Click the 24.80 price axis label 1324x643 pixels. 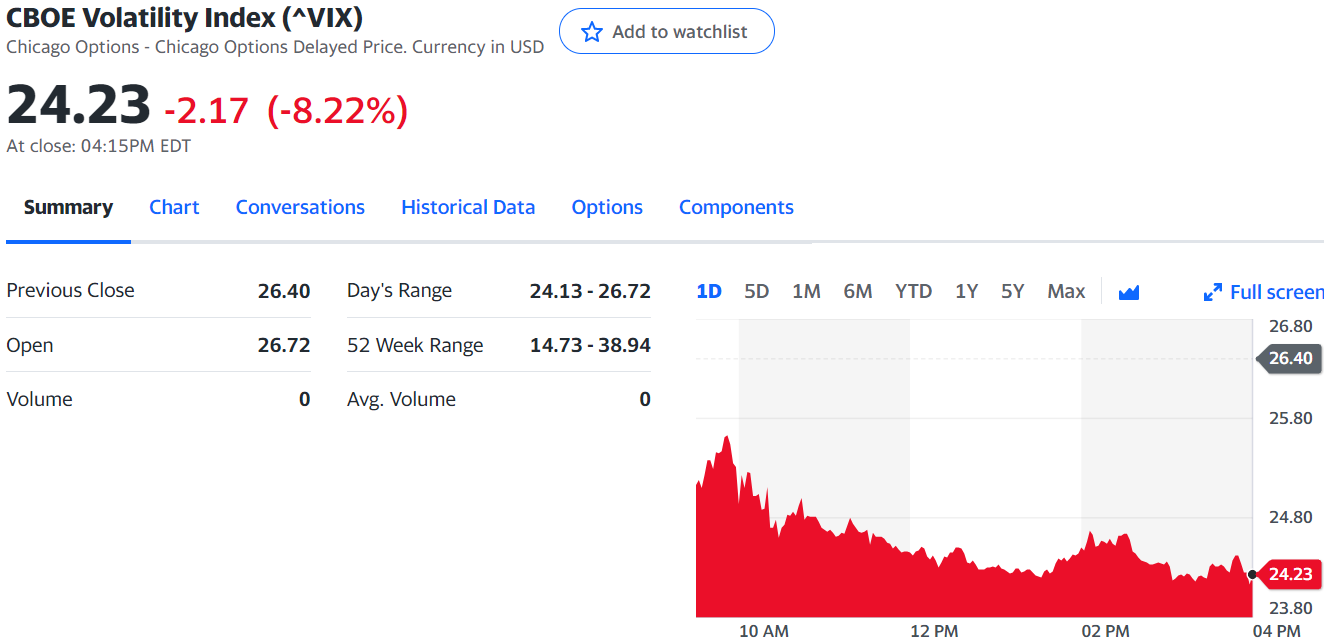click(x=1290, y=517)
